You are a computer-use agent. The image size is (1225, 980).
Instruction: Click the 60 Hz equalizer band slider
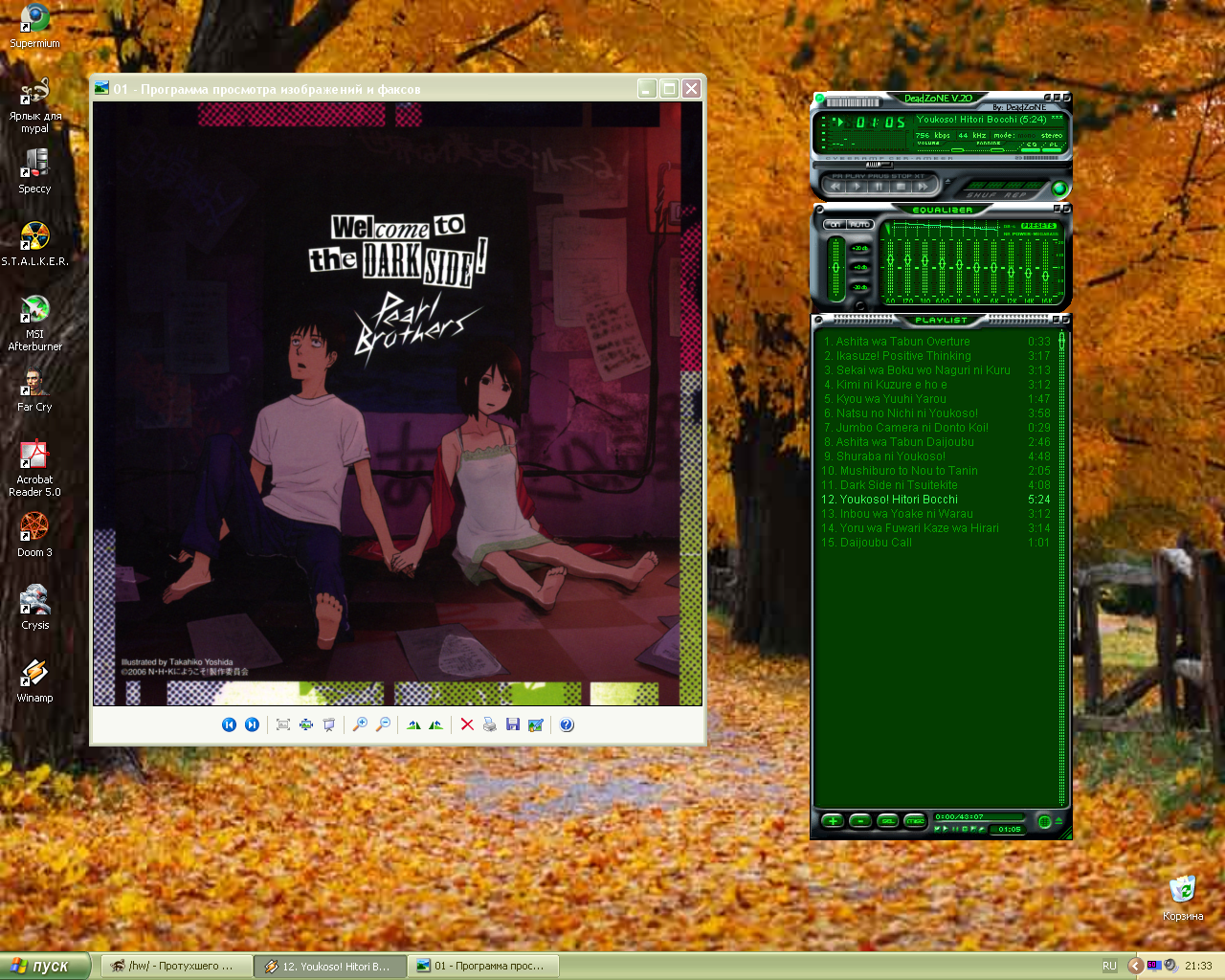tap(891, 267)
